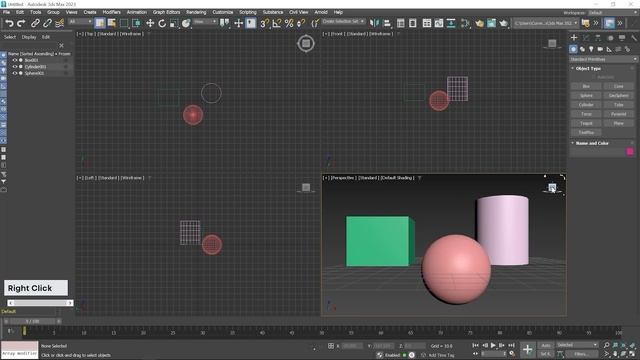Select the Select and Link chain icon
Image resolution: width=640 pixels, height=360 pixels.
(35, 23)
